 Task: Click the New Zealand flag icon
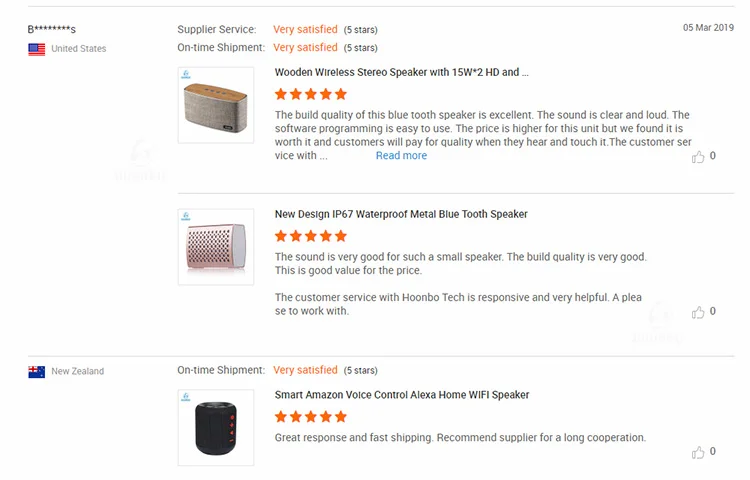tap(37, 372)
